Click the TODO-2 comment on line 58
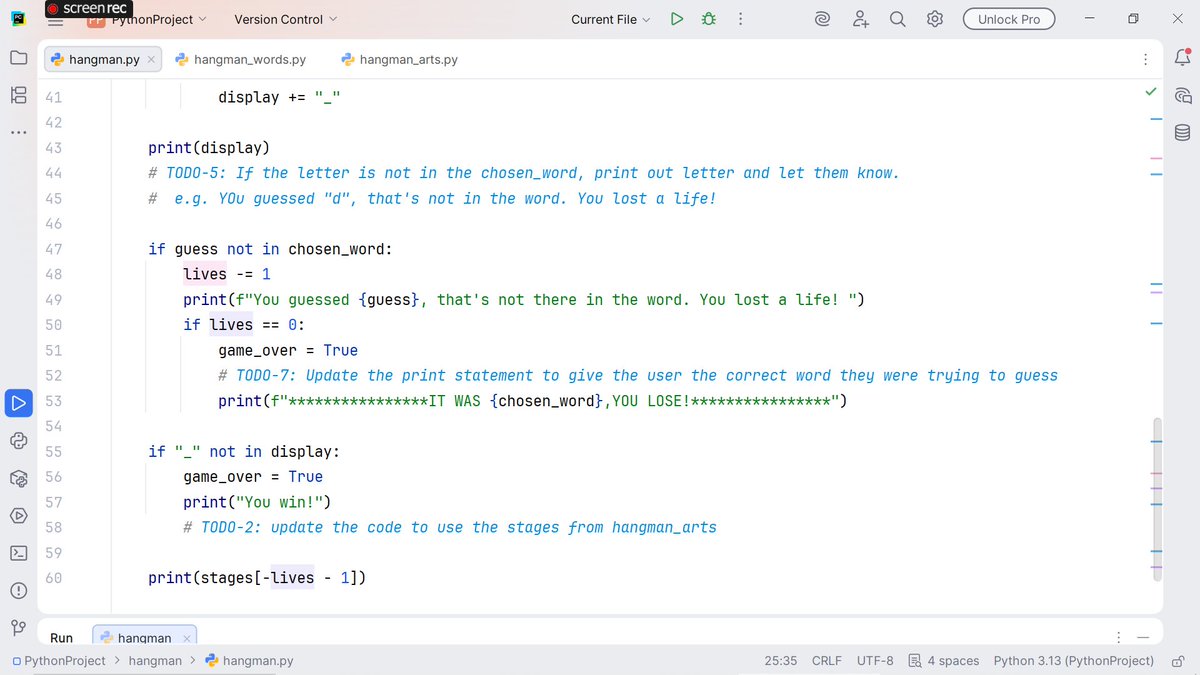Image resolution: width=1200 pixels, height=675 pixels. coord(450,527)
